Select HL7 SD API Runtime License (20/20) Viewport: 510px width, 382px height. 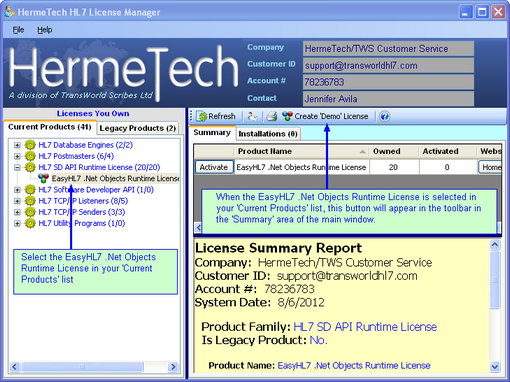(99, 167)
